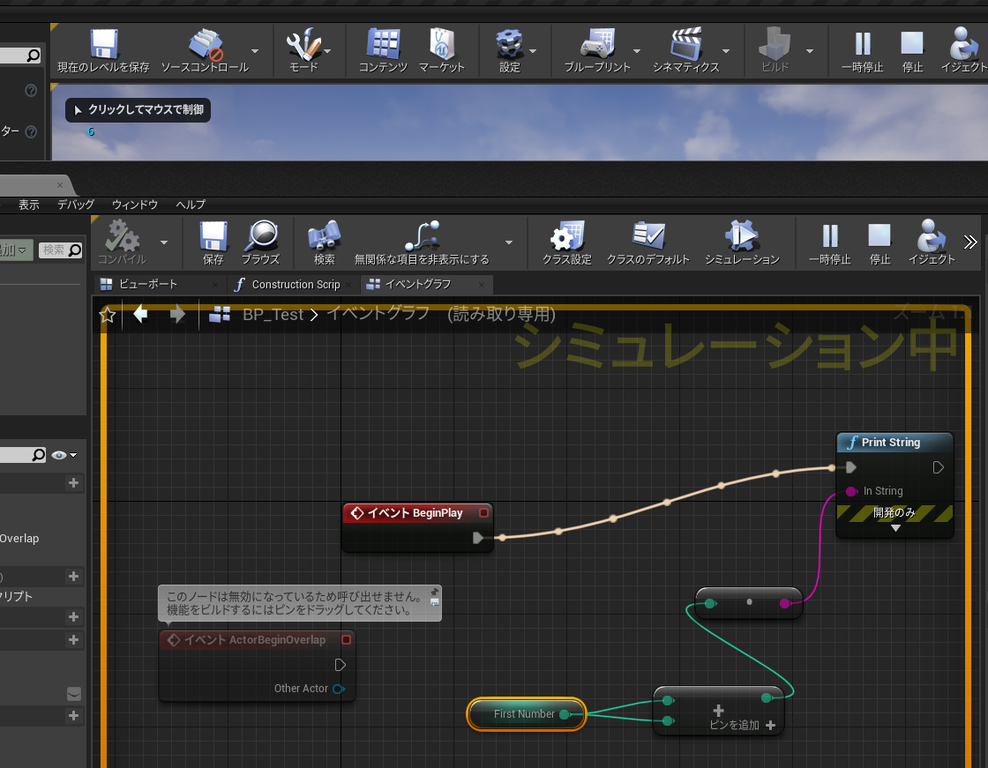Open Blueprints dropdown arrow
This screenshot has width=988, height=768.
pos(636,51)
